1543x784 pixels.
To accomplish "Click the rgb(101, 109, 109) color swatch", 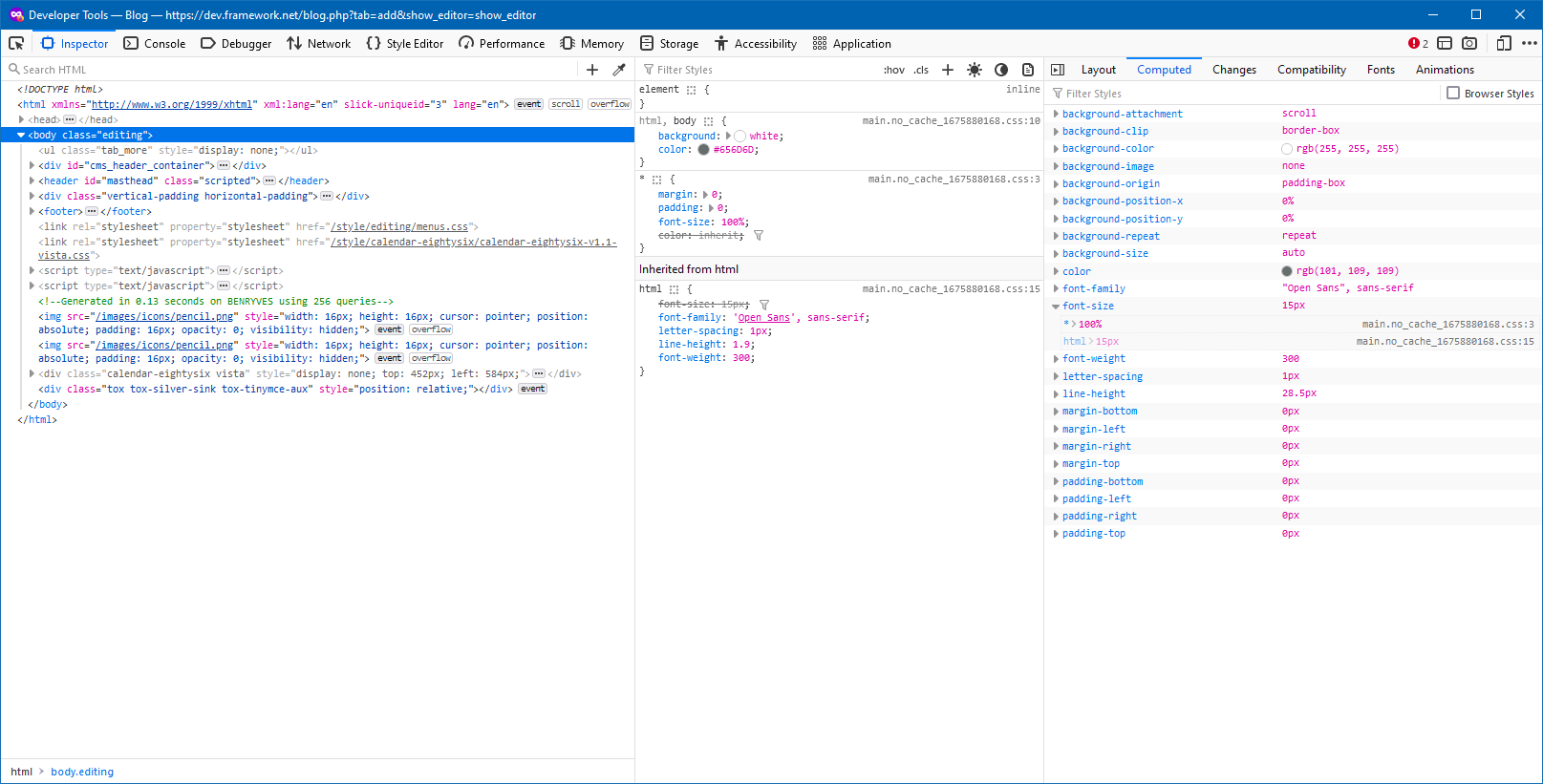I will point(1287,272).
